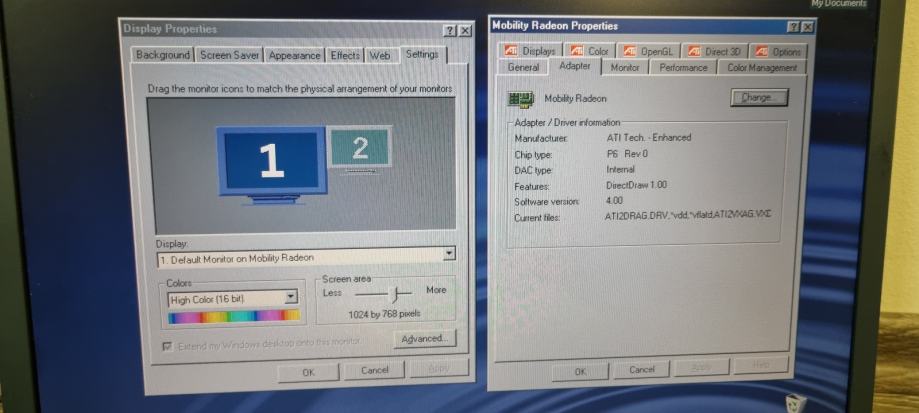
Task: Click help question mark in Display Properties
Action: [x=450, y=31]
